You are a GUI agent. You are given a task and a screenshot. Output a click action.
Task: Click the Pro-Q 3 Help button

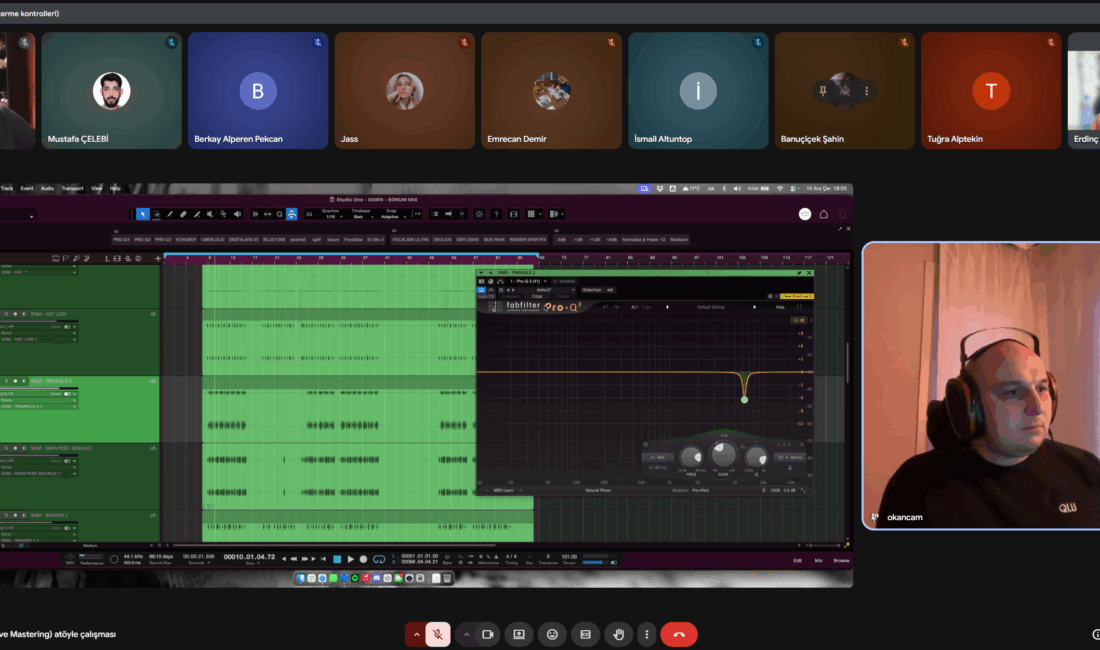pyautogui.click(x=780, y=307)
